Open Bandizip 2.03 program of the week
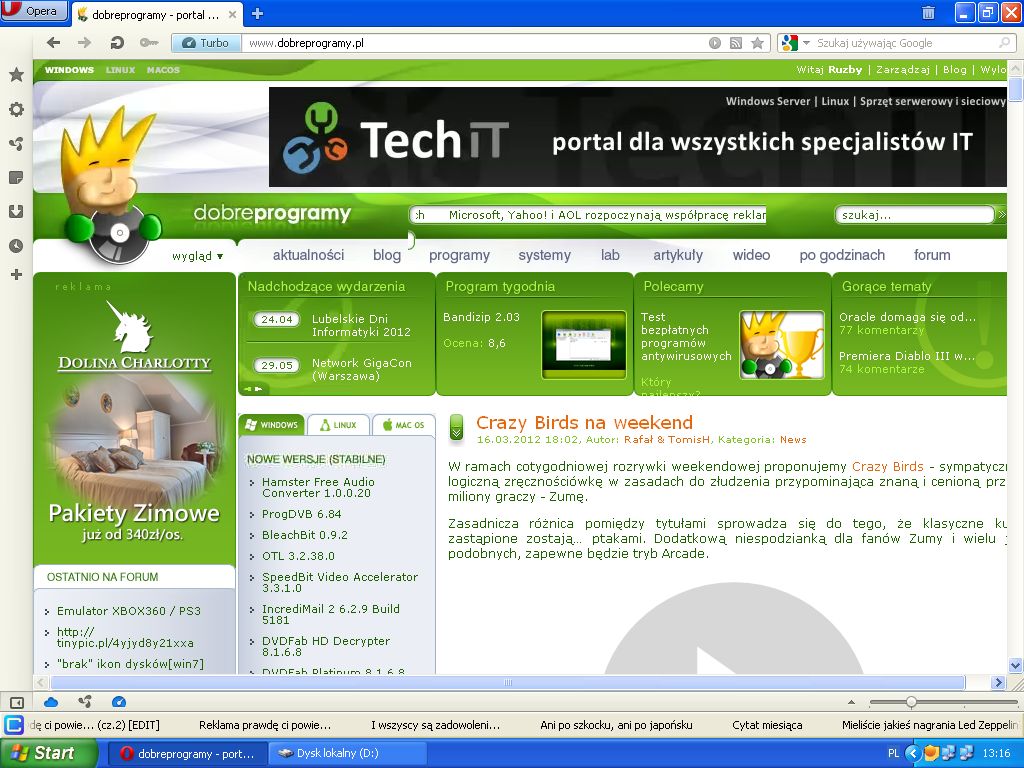This screenshot has height=768, width=1024. pyautogui.click(x=481, y=317)
